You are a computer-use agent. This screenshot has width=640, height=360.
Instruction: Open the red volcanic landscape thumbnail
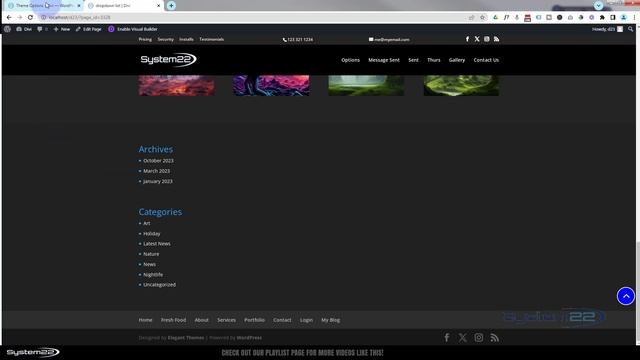176,85
